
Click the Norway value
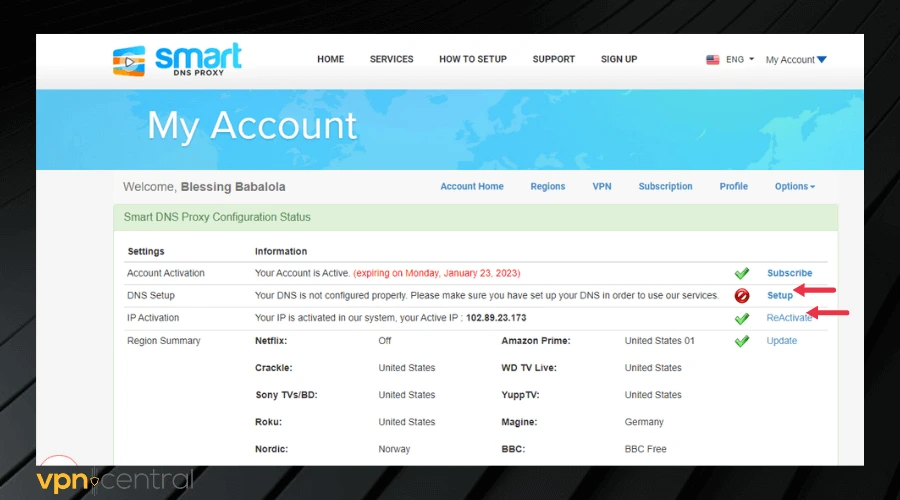point(394,449)
